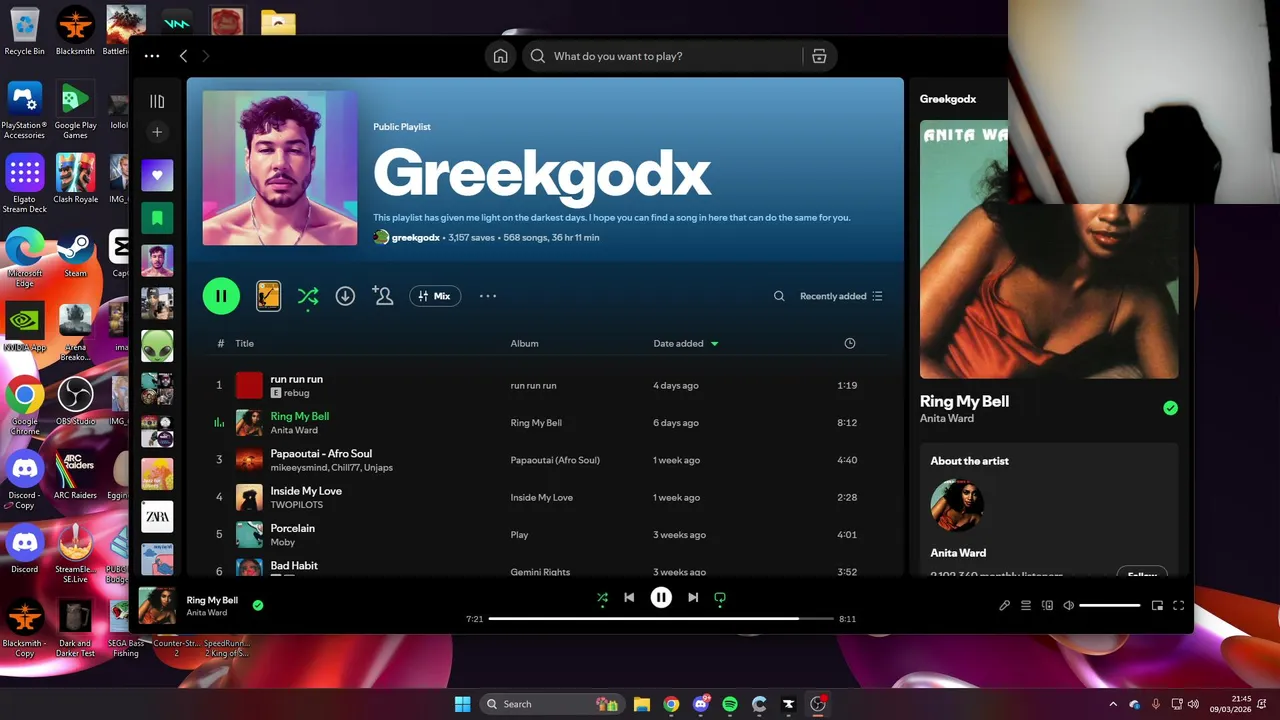Screen dimensions: 1280x720
Task: Follow Anita Ward button
Action: (1142, 575)
